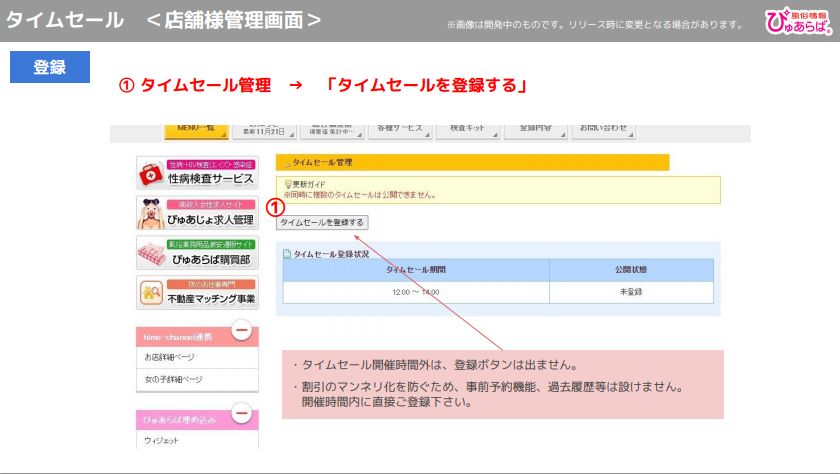Screen dimensions: 840x474
Task: Open the お問い合わせ menu tab
Action: point(603,131)
